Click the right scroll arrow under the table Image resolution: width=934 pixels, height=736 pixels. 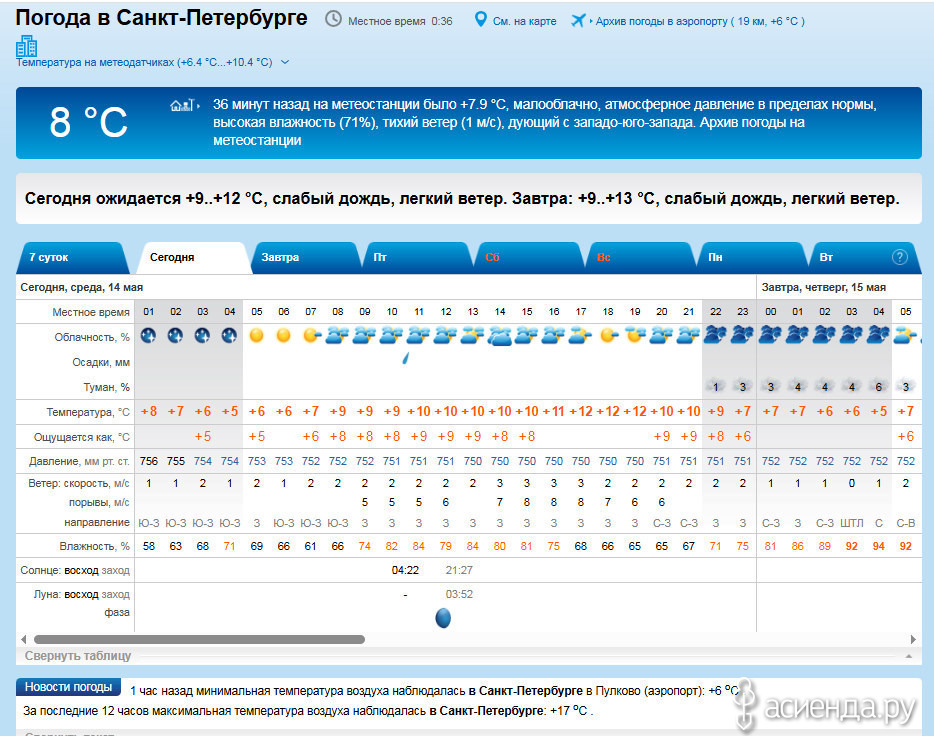tap(913, 639)
